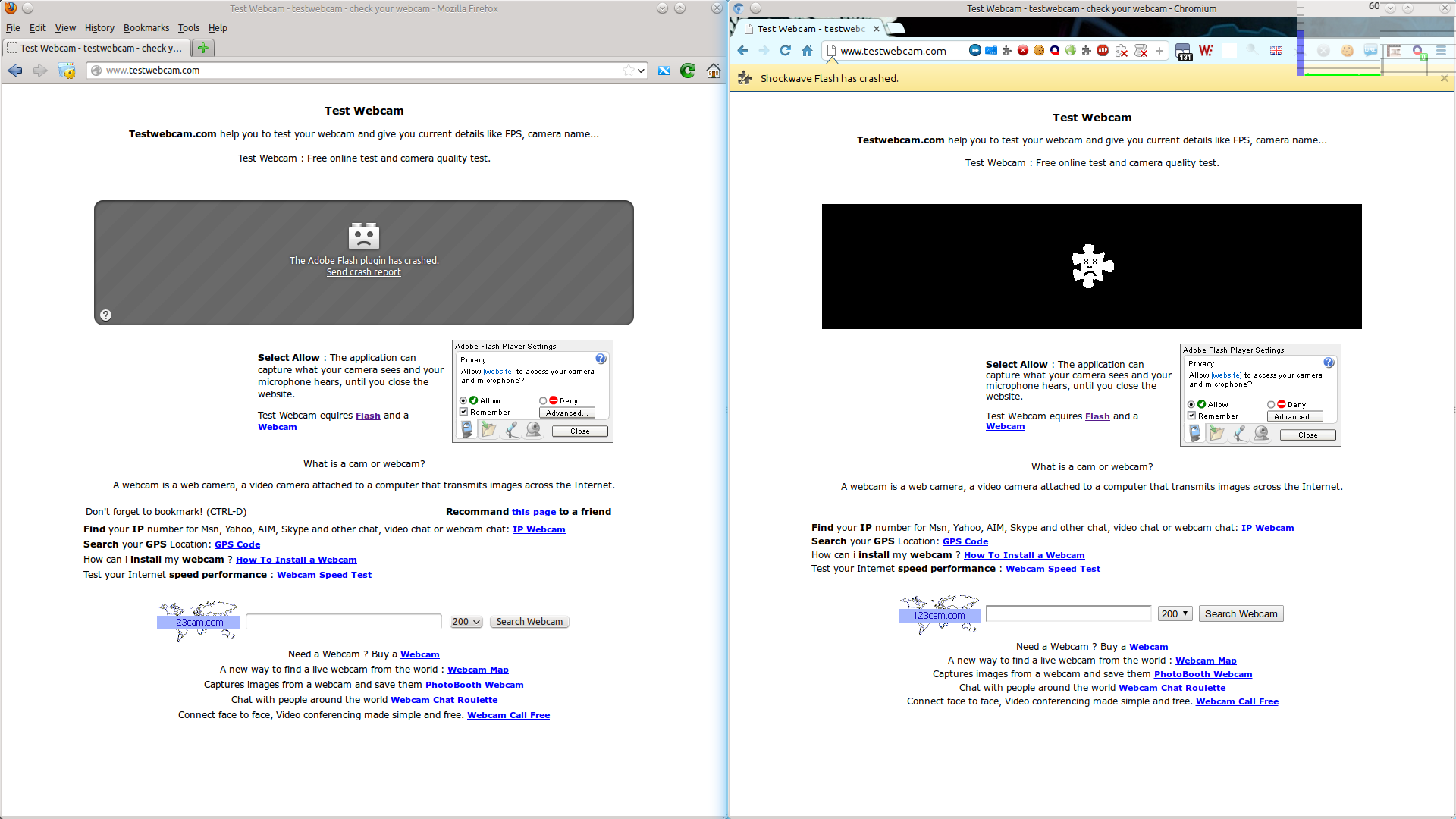Open the Firefox View menu
The width and height of the screenshot is (1456, 819).
coord(65,28)
